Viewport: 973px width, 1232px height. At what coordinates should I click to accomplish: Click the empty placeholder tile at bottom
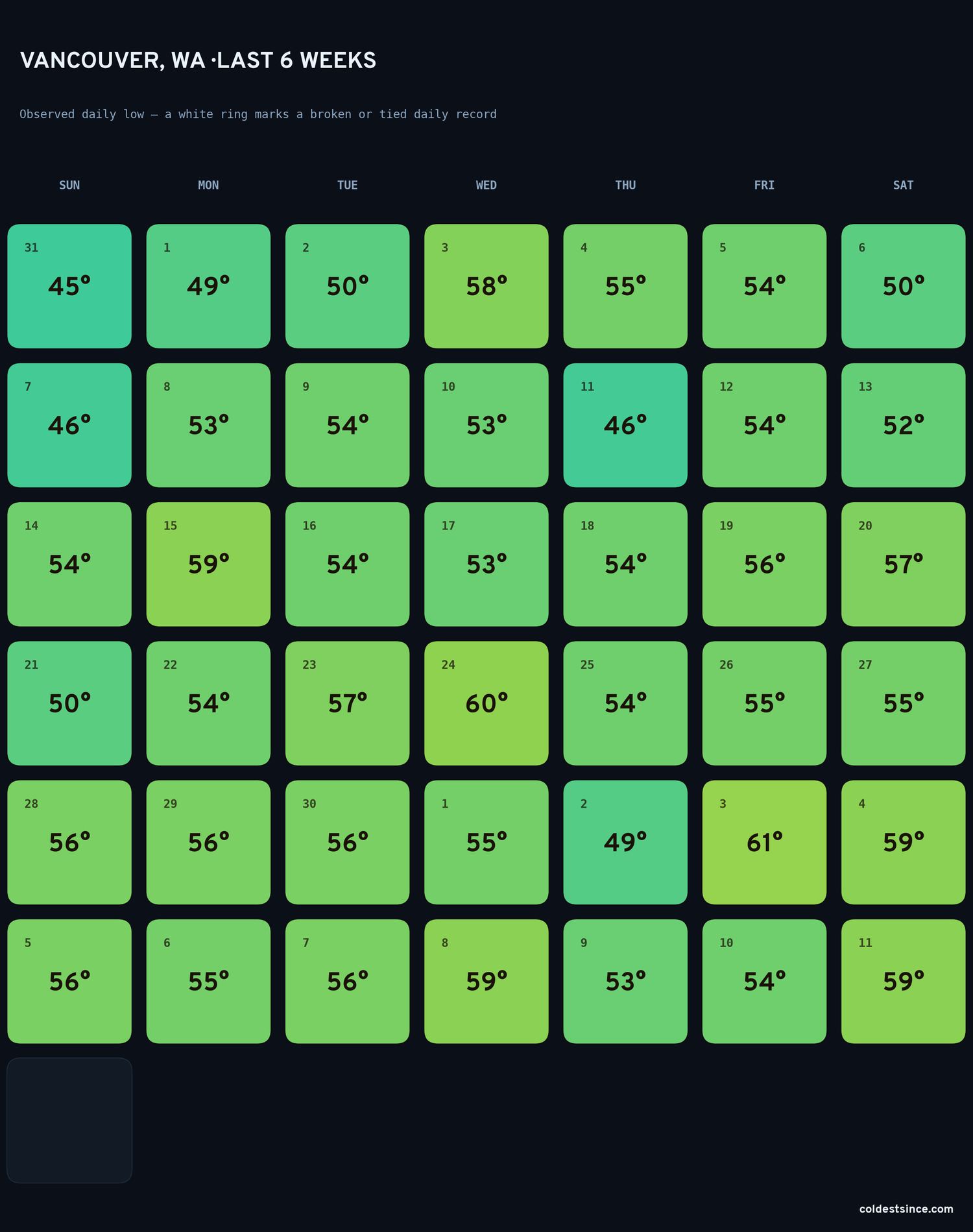point(69,1120)
